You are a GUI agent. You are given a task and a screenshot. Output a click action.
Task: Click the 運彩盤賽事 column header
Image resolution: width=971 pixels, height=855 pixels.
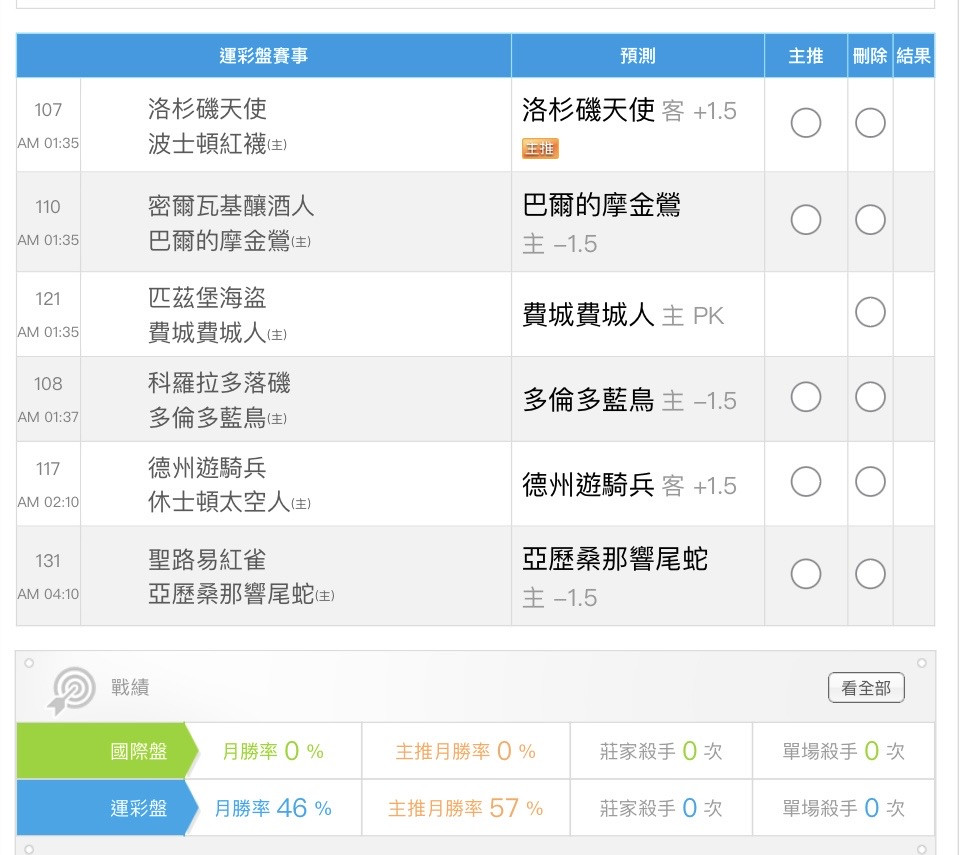(x=264, y=56)
